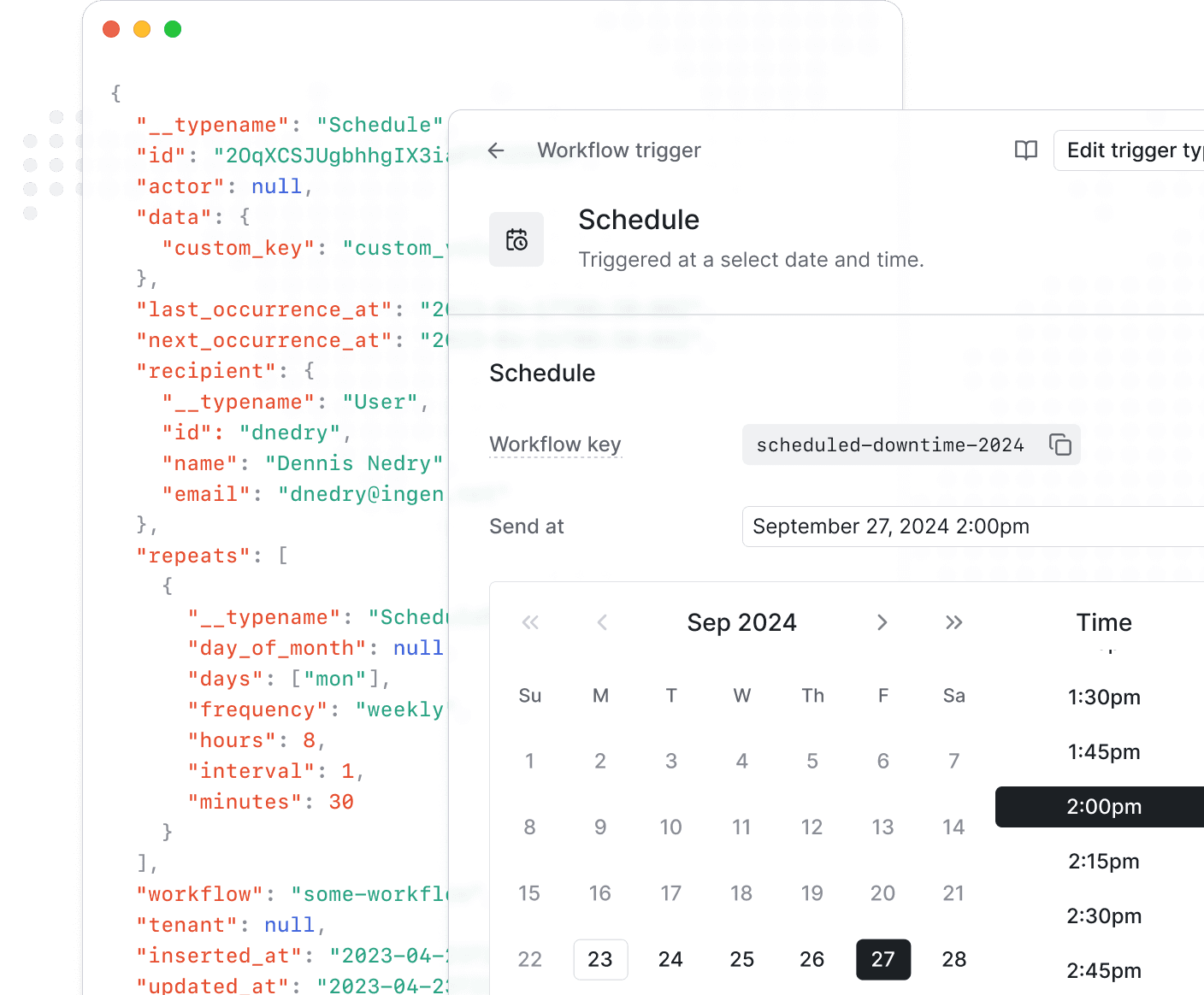Image resolution: width=1204 pixels, height=995 pixels.
Task: Deselect the highlighted September 27 date
Action: pos(882,959)
